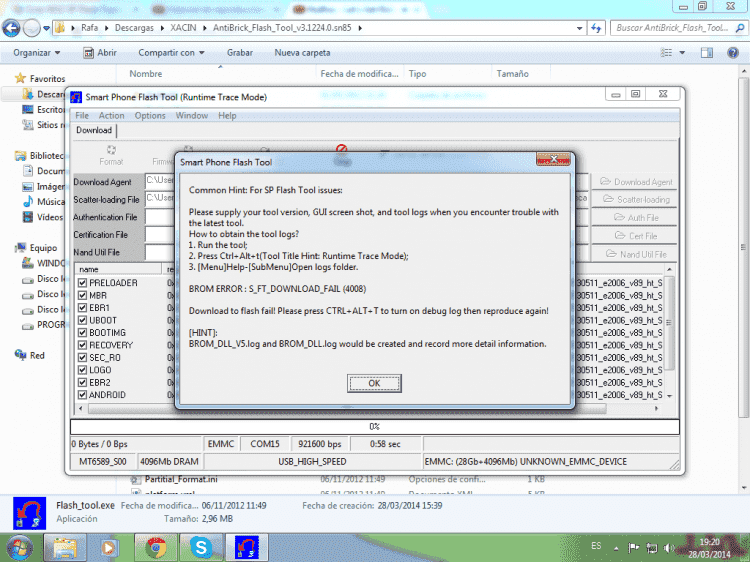Screen dimensions: 750x562
Task: Open File Explorer from the taskbar
Action: click(65, 548)
